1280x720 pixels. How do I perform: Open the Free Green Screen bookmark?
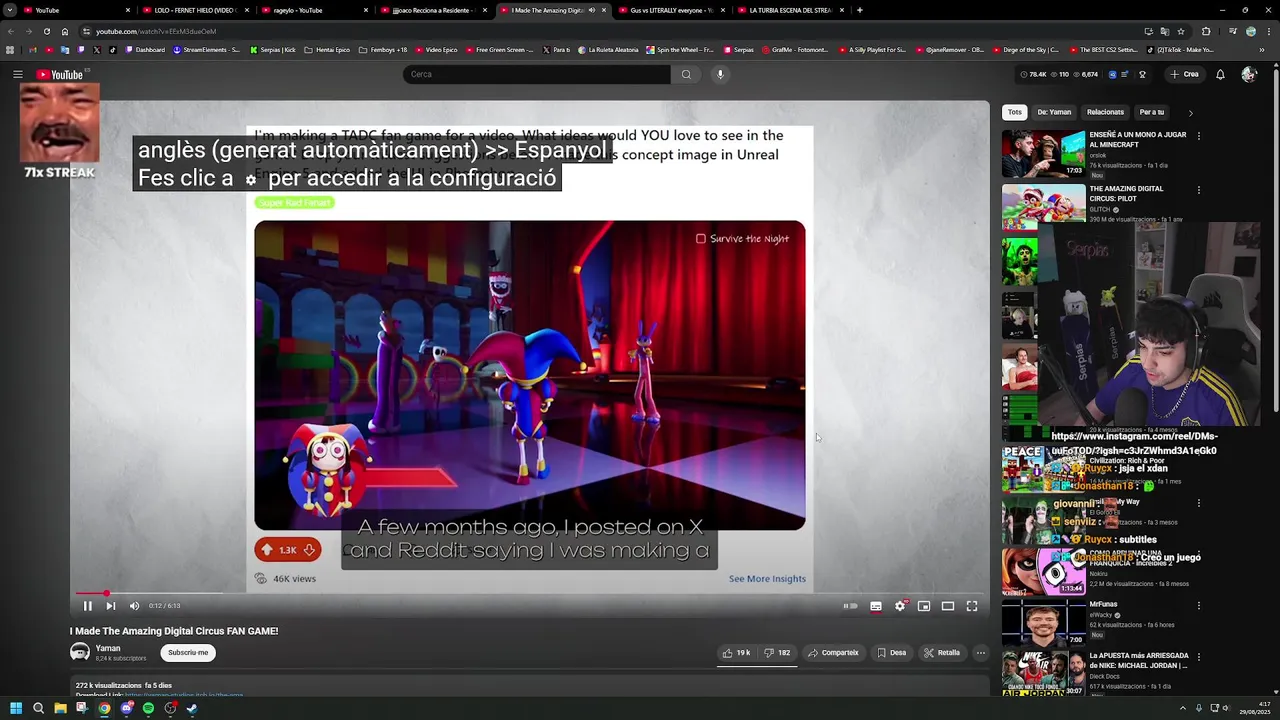pos(499,50)
